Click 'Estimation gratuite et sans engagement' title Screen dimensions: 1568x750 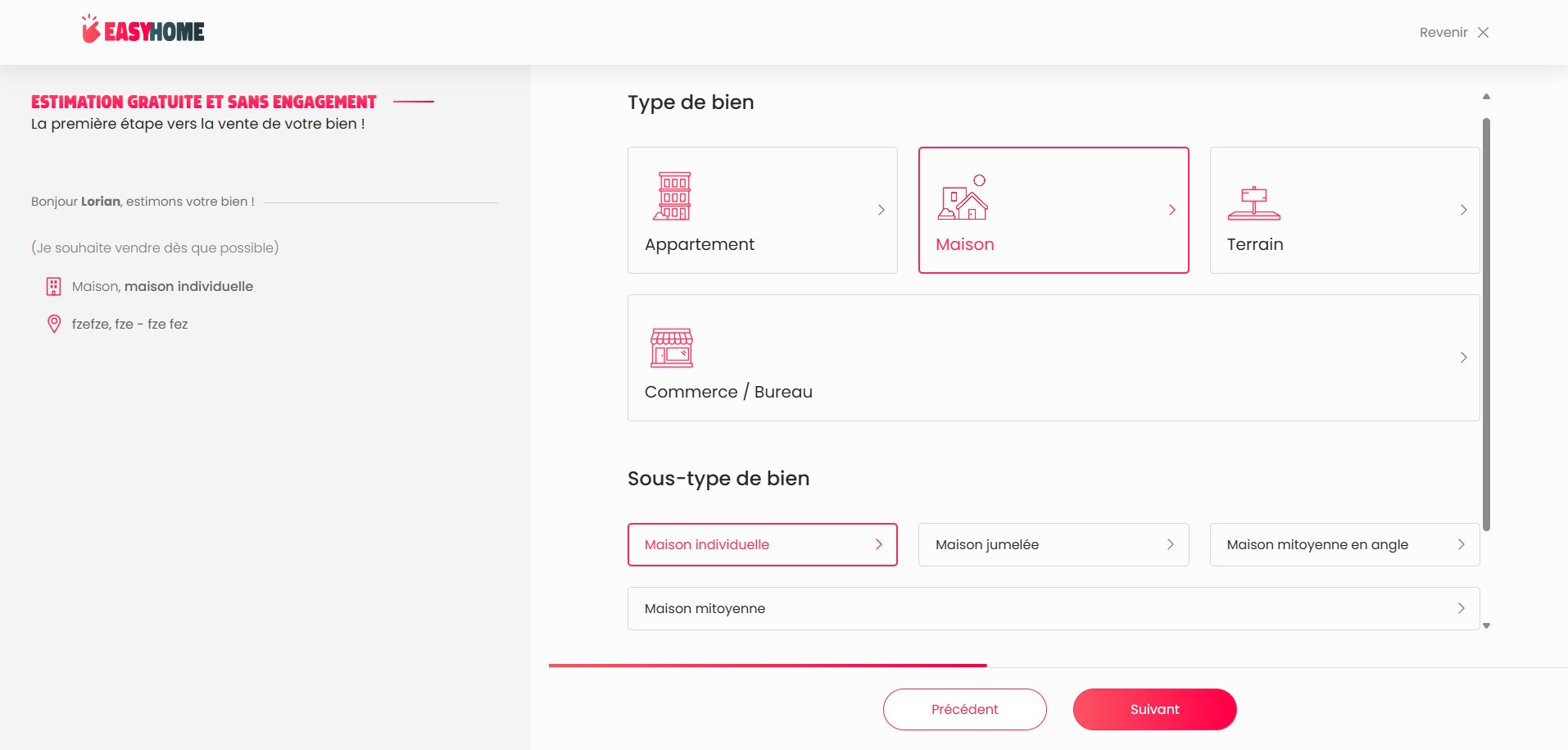point(204,102)
